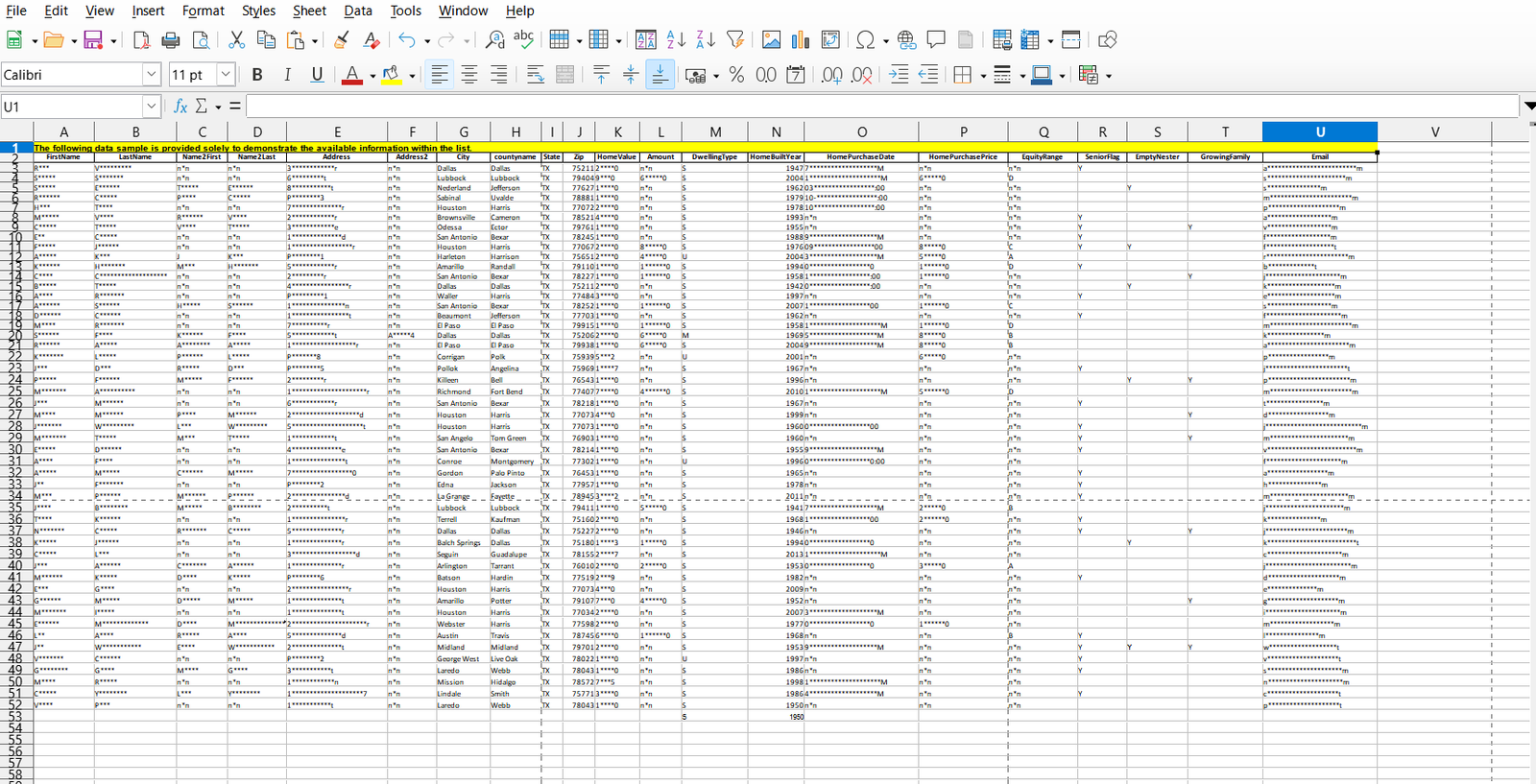The width and height of the screenshot is (1536, 784).
Task: Expand the 11 pt font size dropdown
Action: click(x=226, y=75)
